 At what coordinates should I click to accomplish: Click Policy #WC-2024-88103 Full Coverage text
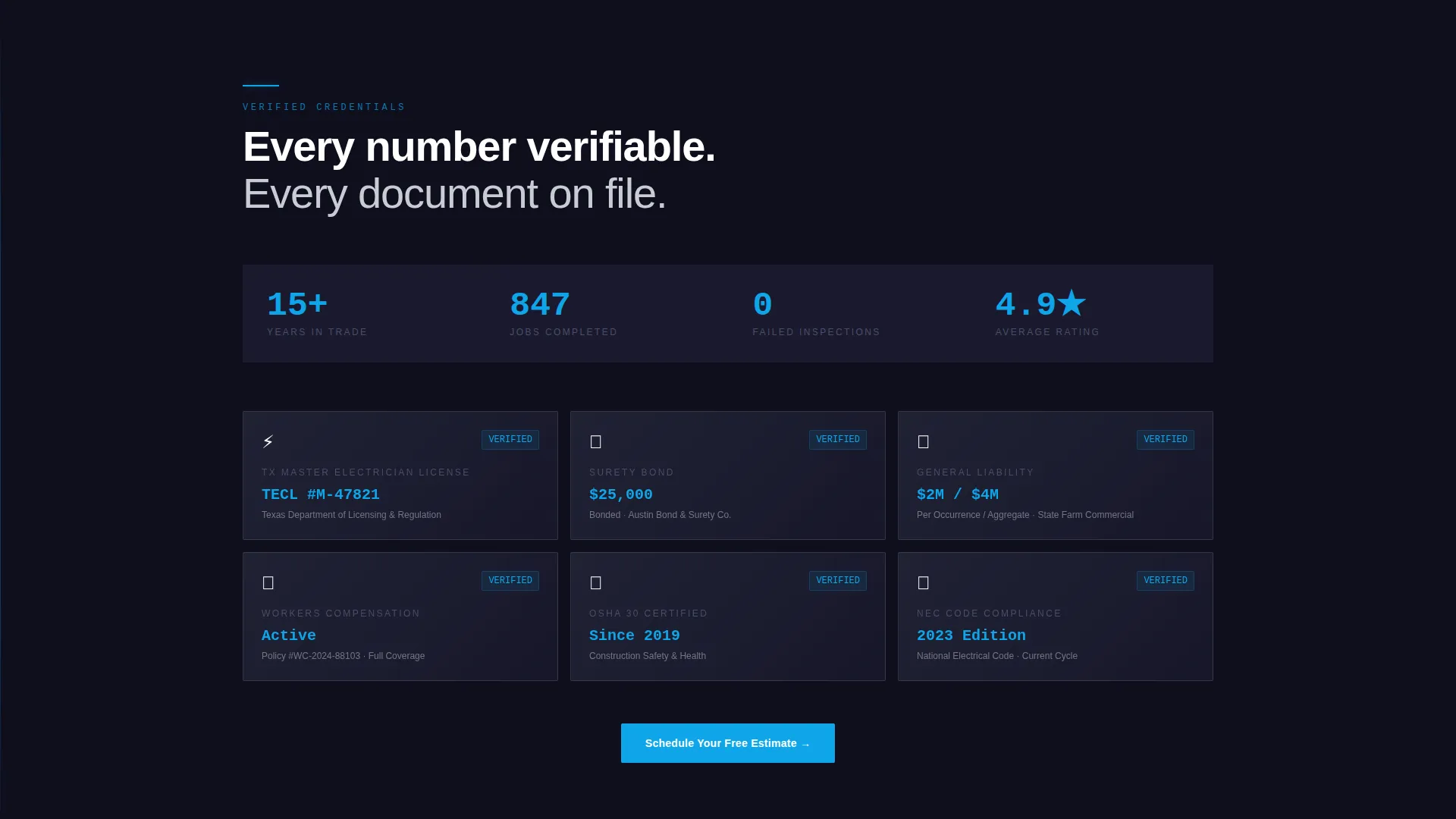343,656
